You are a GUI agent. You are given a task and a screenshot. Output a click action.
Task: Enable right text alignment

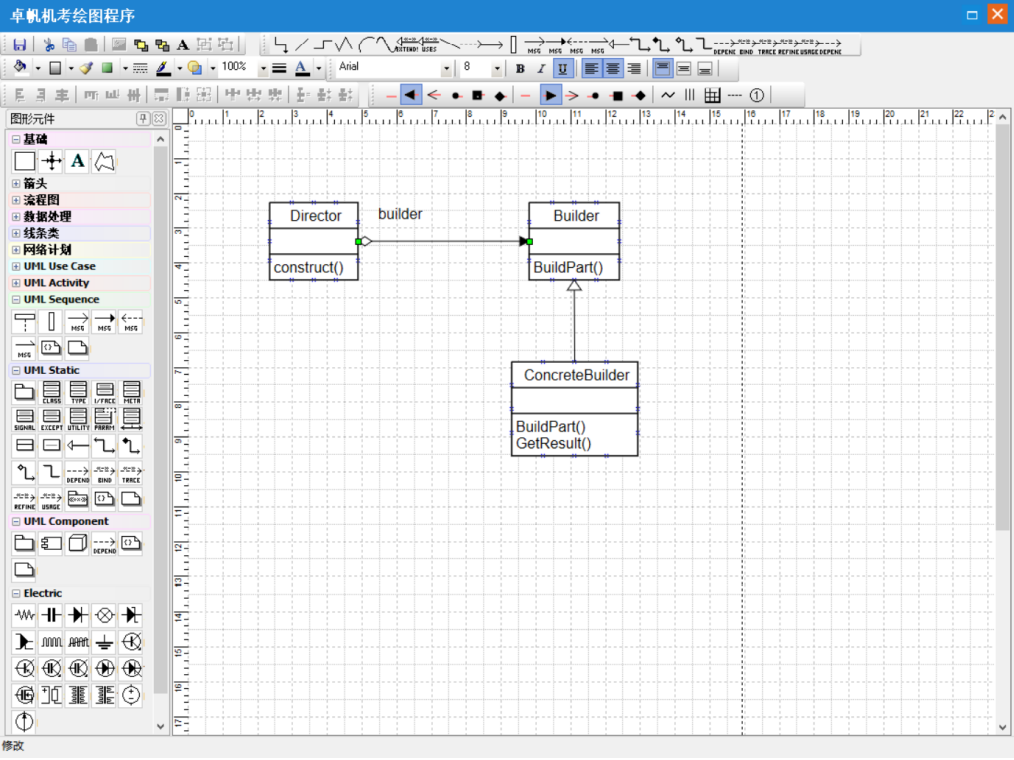pos(634,68)
